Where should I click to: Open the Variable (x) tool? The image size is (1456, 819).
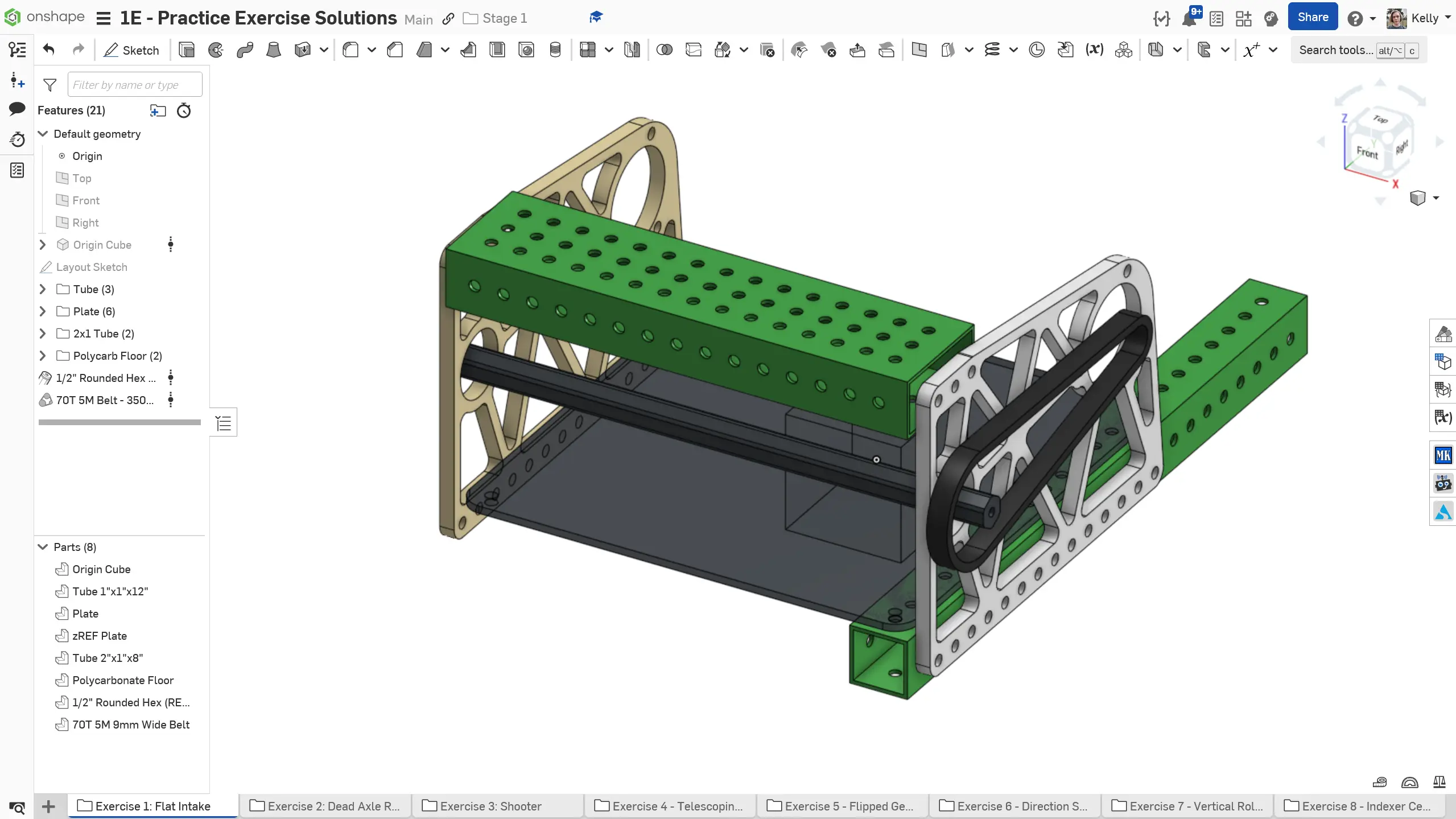click(x=1094, y=50)
